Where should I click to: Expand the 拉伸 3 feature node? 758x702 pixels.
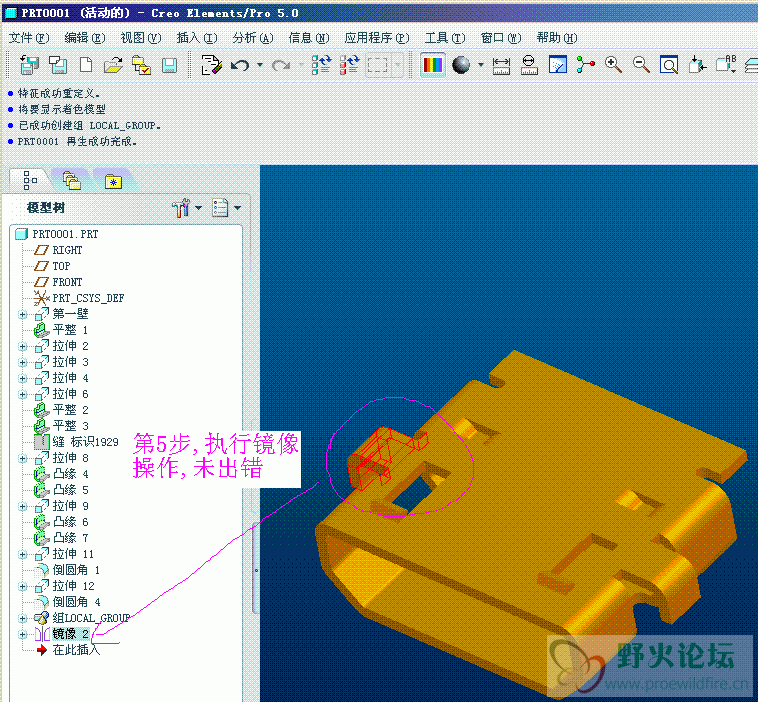coord(22,363)
